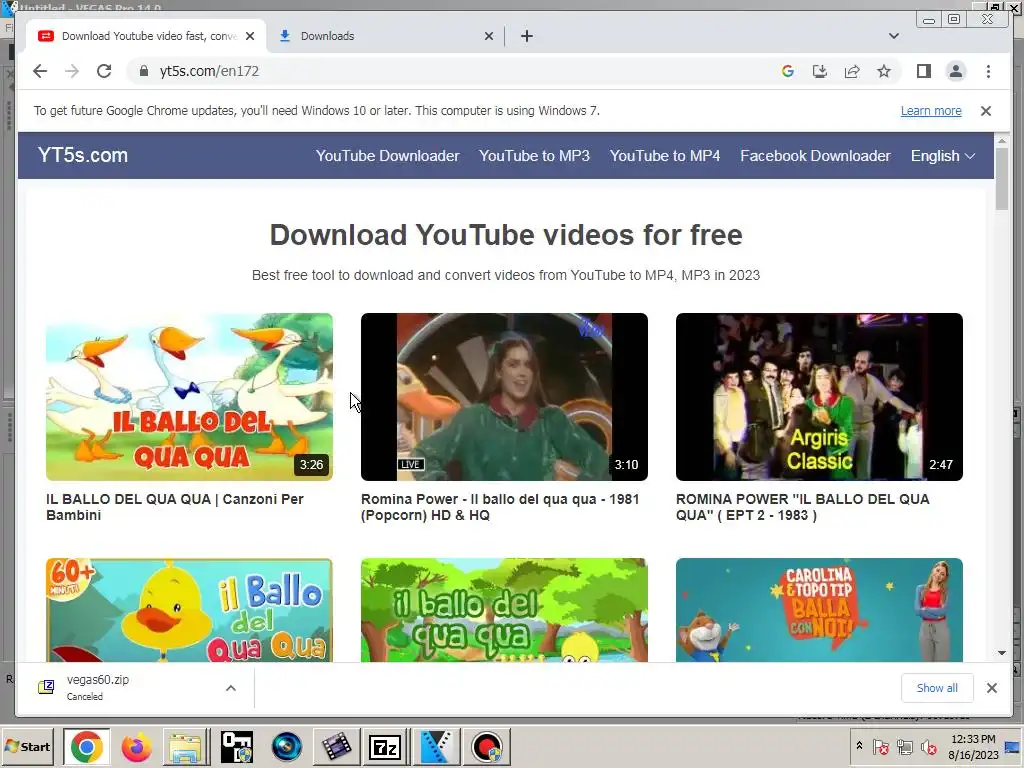
Task: Expand the tab search dropdown arrow
Action: tap(893, 36)
